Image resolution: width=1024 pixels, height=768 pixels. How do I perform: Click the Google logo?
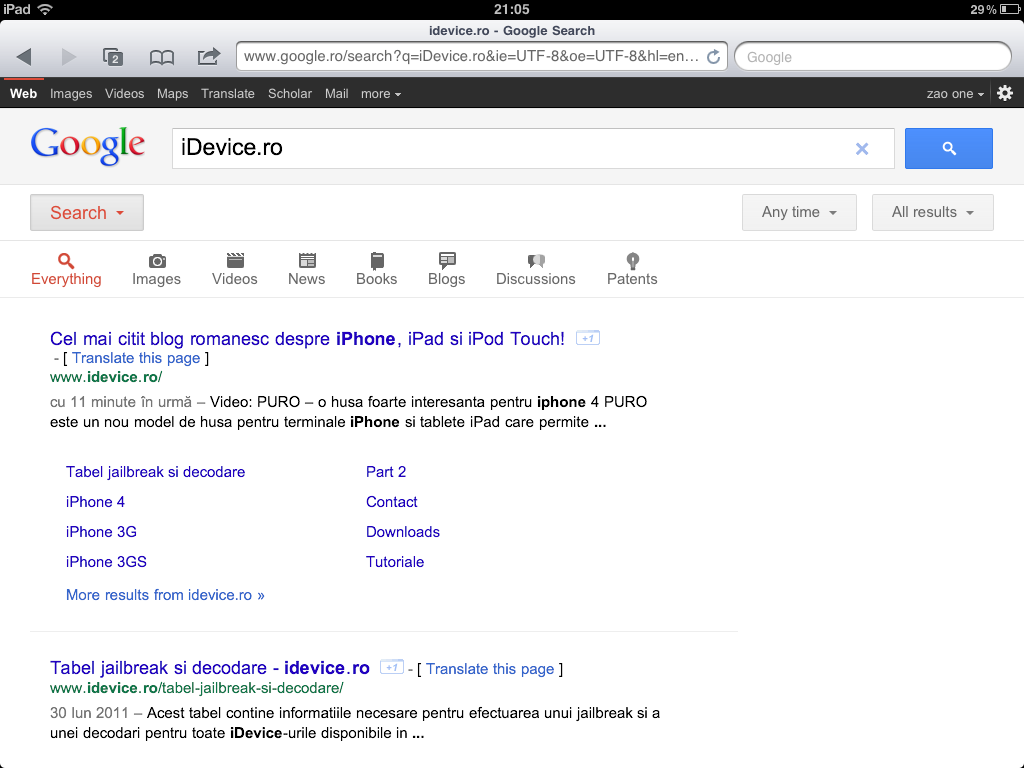(x=88, y=145)
